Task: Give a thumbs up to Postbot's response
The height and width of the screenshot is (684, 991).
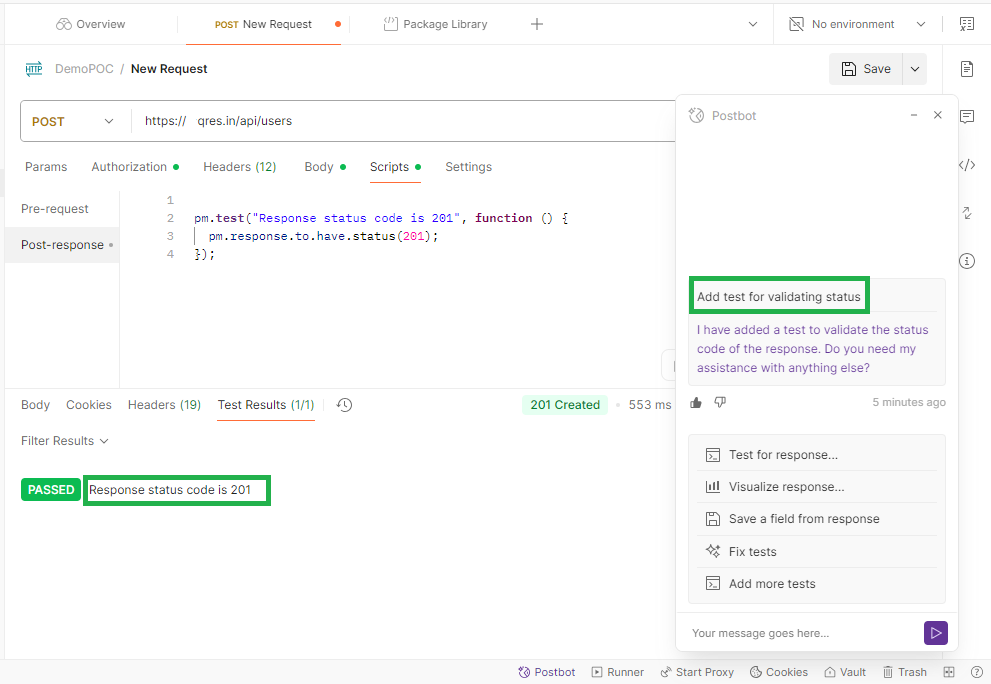Action: (695, 402)
